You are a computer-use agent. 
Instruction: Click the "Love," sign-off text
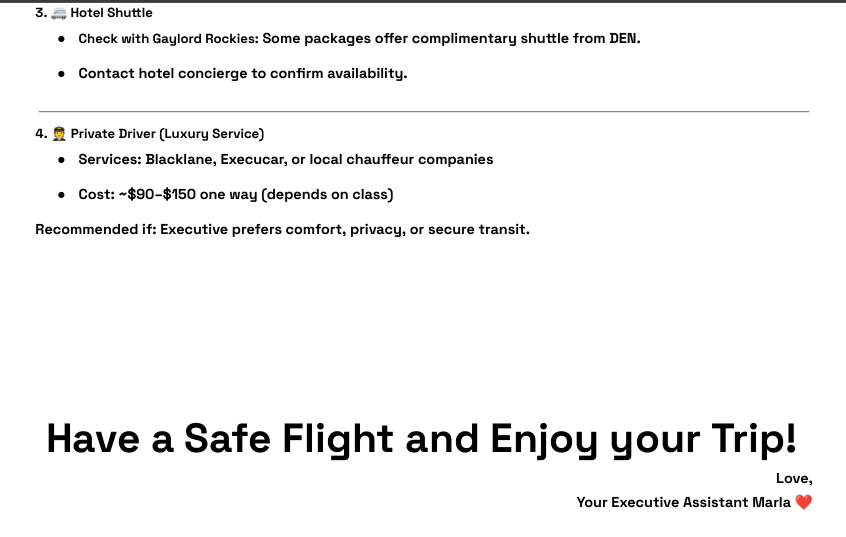click(x=794, y=478)
